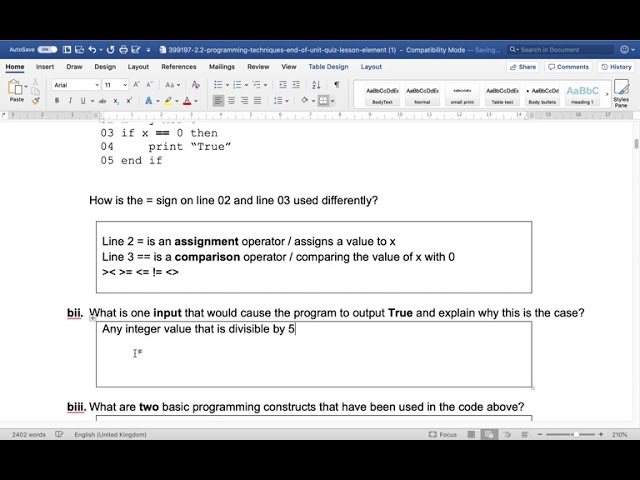Open the templates icon in title bar

(67, 50)
